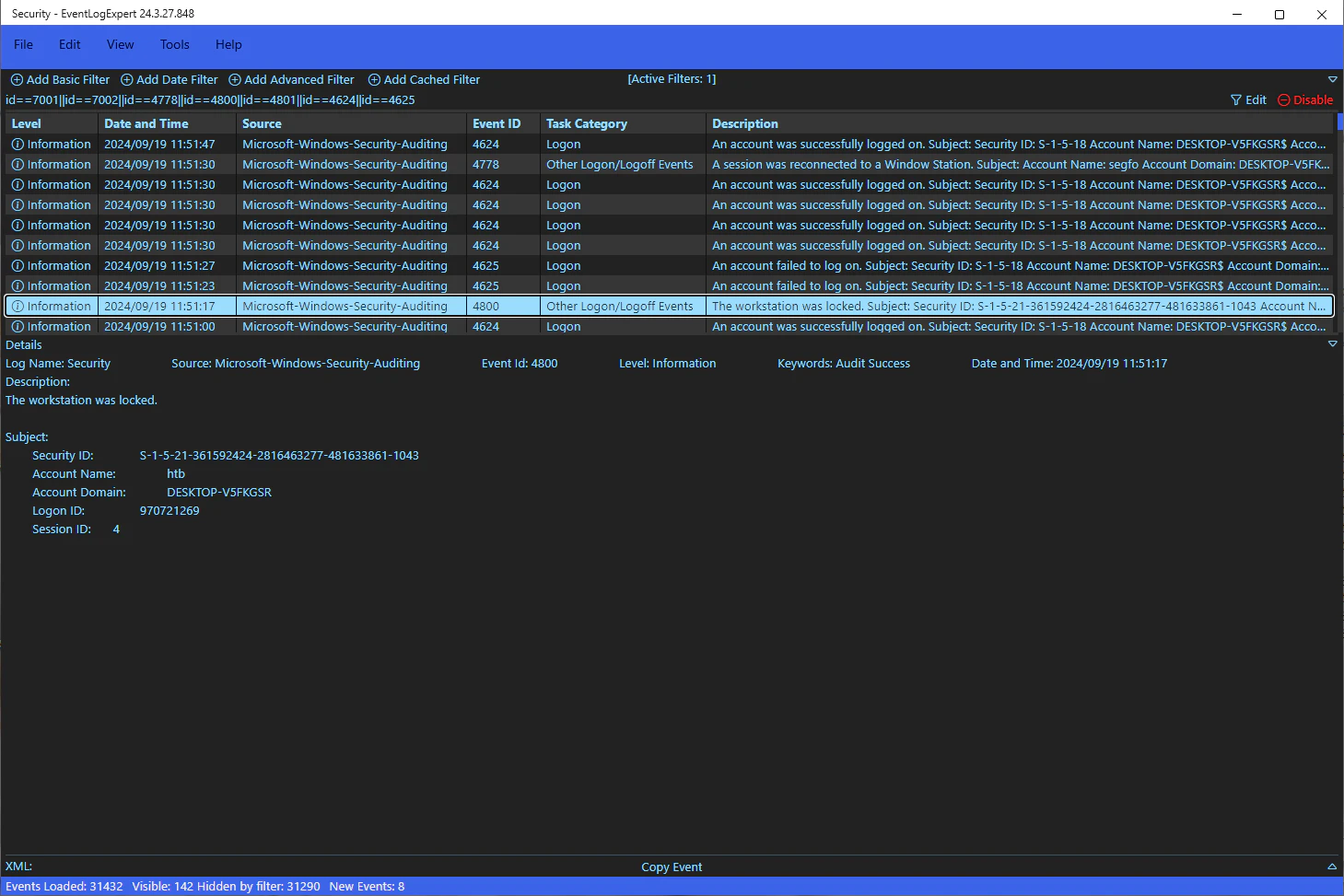Open the Tools menu
Screen dimensions: 1344x896
174,44
